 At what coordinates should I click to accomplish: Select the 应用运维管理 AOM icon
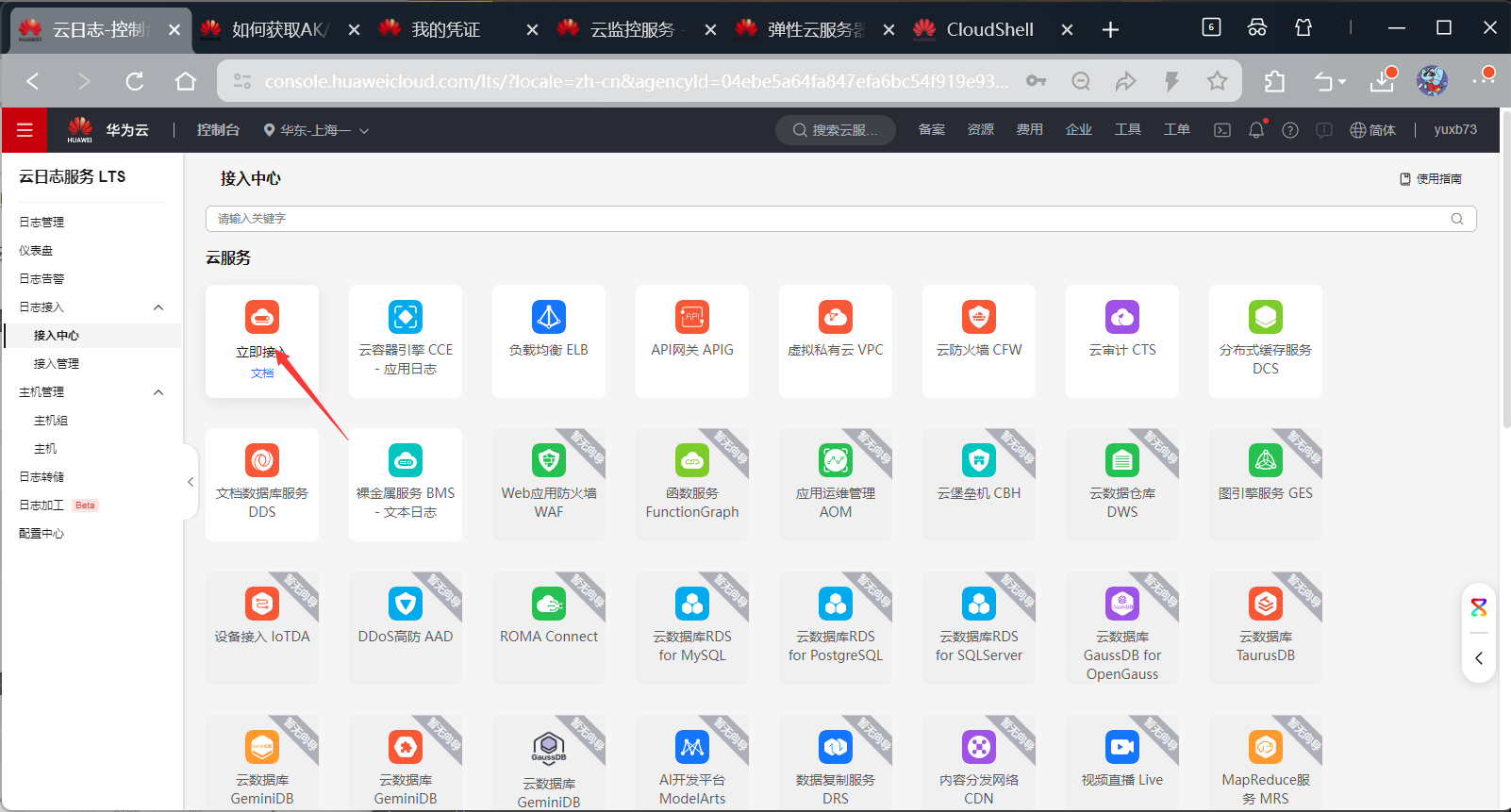click(x=836, y=460)
